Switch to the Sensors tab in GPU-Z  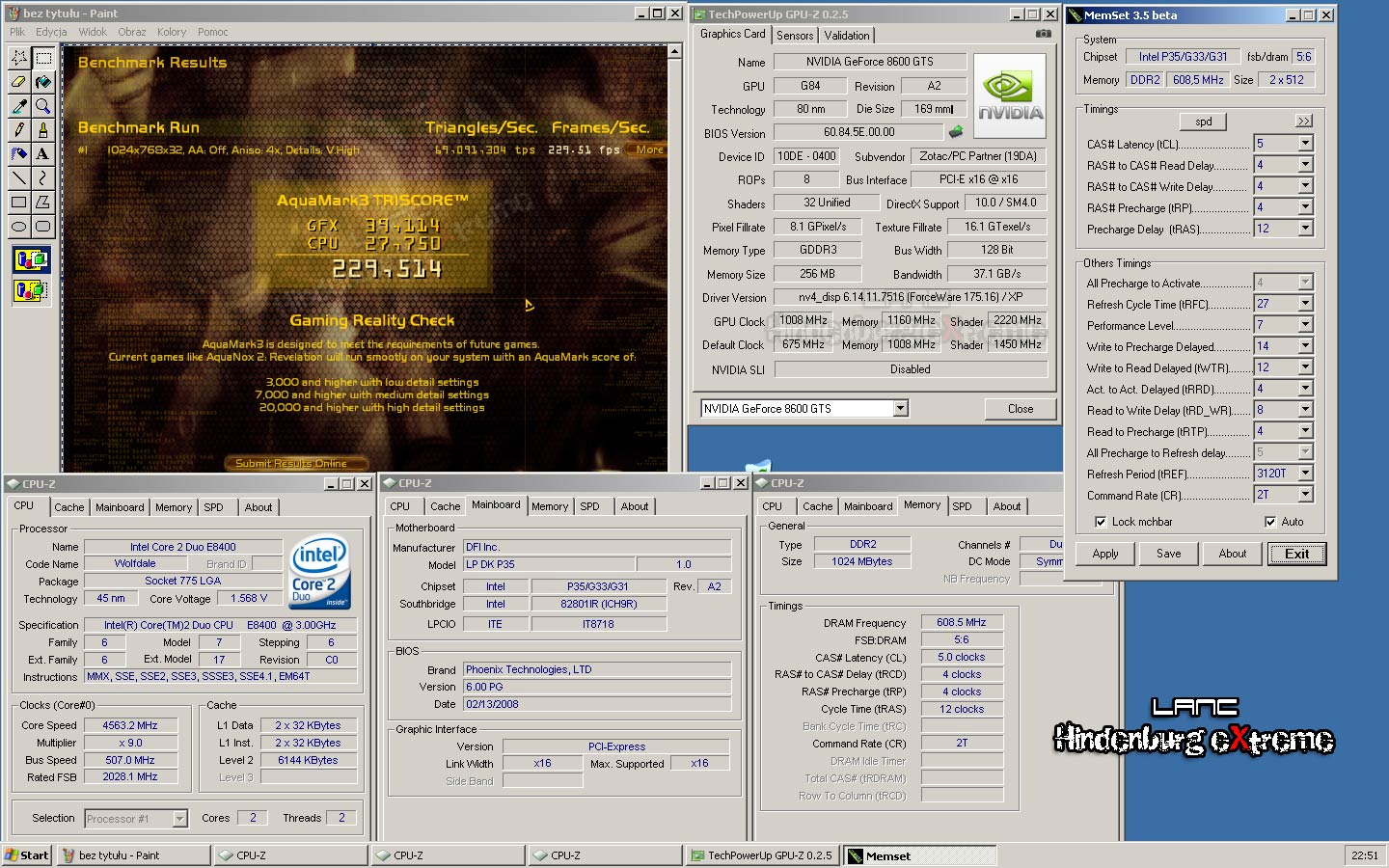795,36
